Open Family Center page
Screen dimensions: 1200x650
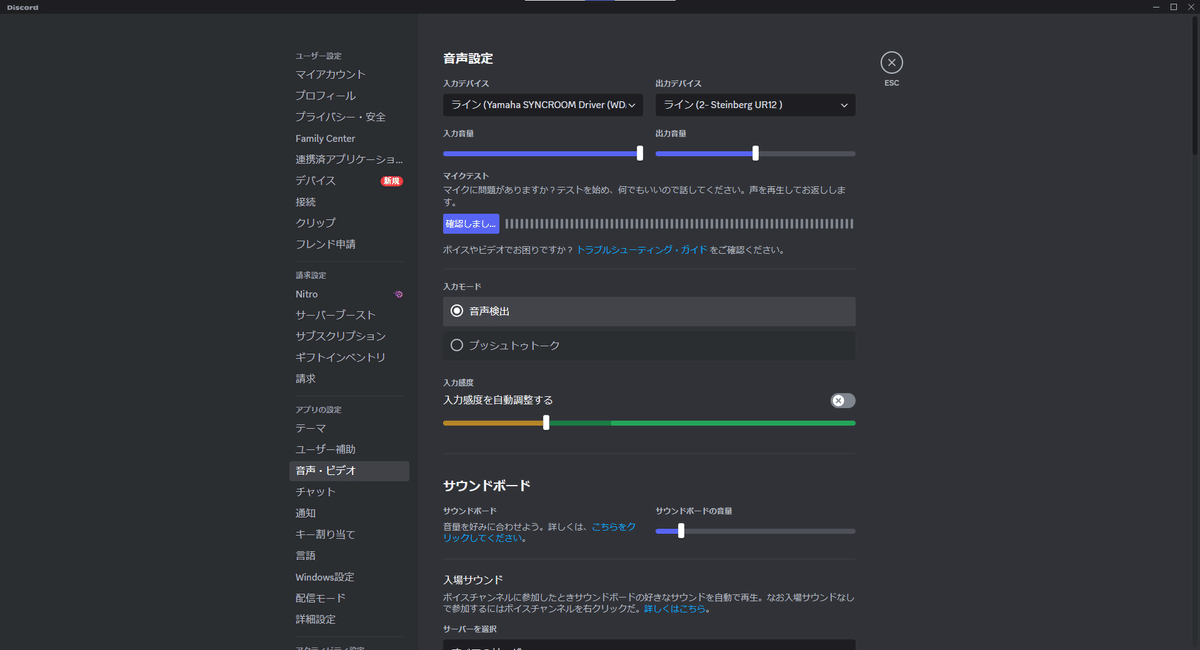coord(349,138)
